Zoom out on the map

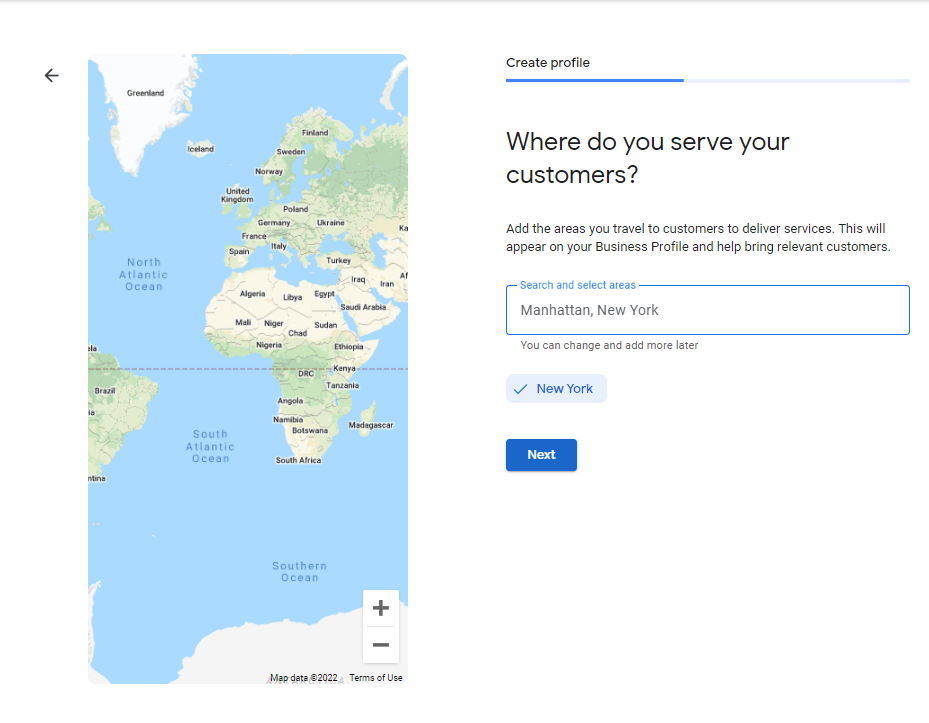point(380,645)
